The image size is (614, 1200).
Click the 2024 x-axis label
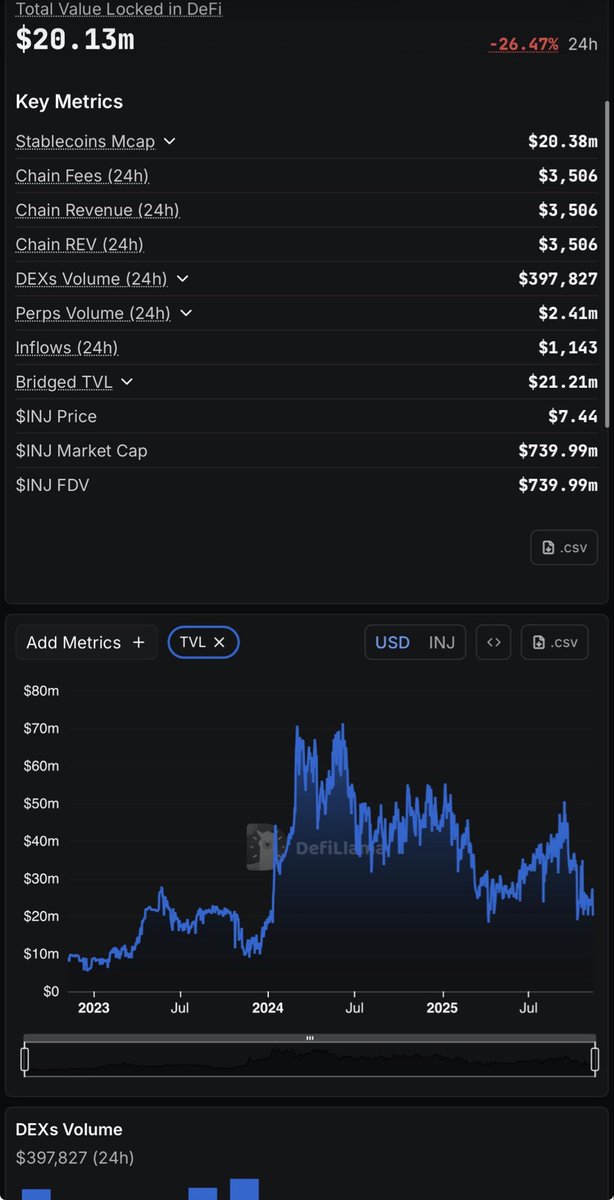267,1008
